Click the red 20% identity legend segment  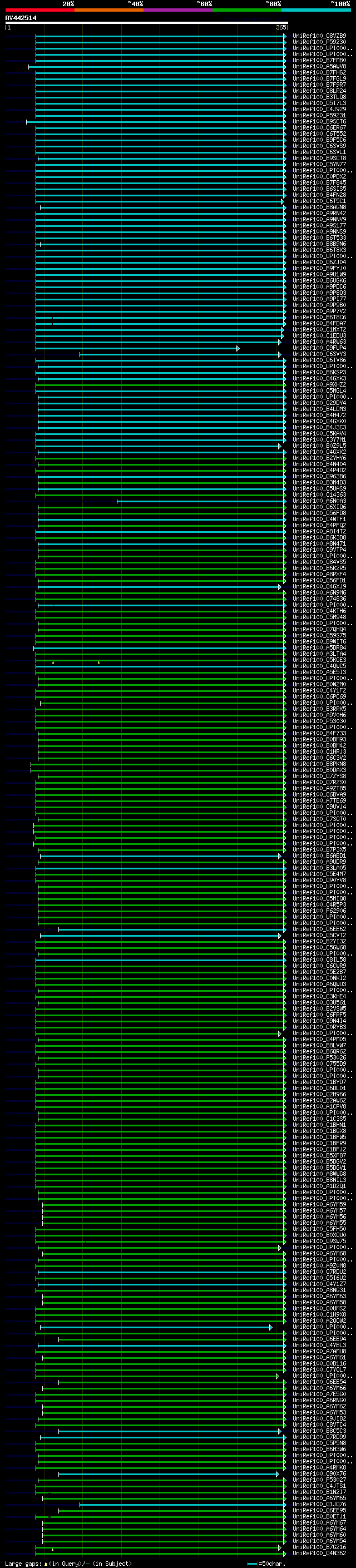point(39,10)
